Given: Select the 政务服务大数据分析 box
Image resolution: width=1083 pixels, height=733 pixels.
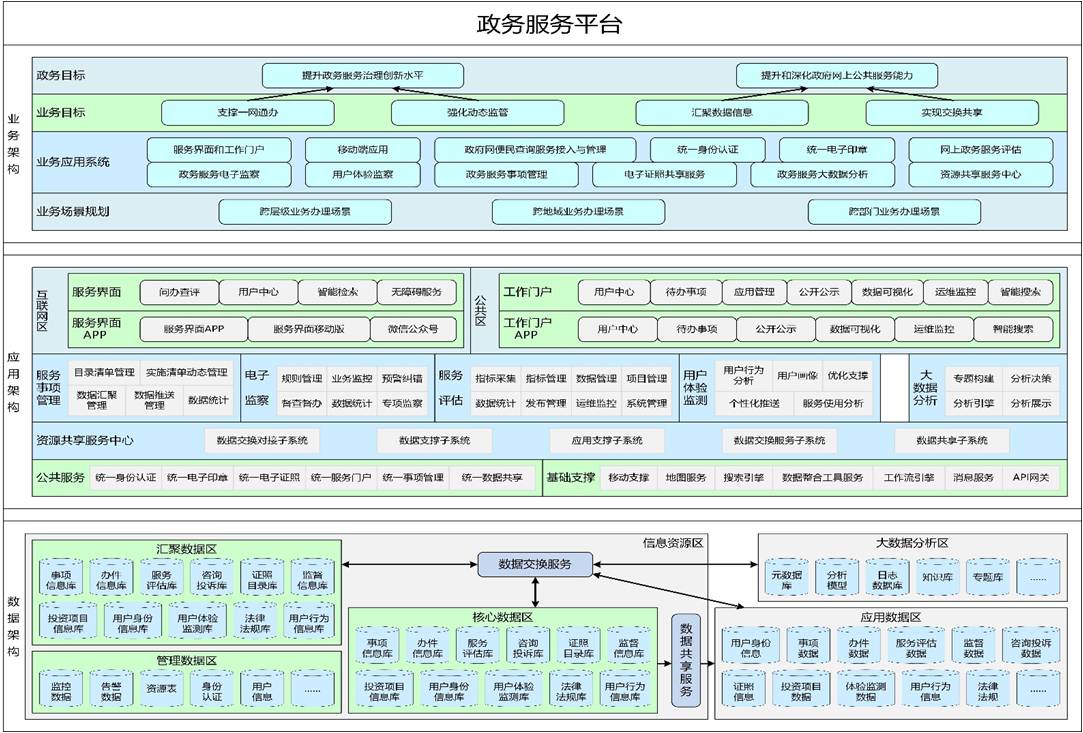Looking at the screenshot, I should coord(823,175).
